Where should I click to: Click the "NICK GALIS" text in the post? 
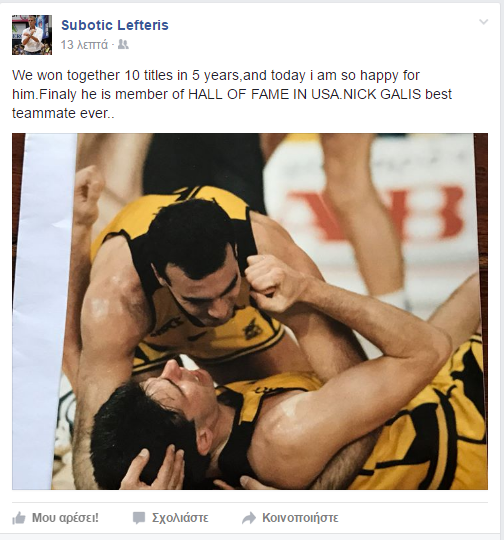(383, 94)
